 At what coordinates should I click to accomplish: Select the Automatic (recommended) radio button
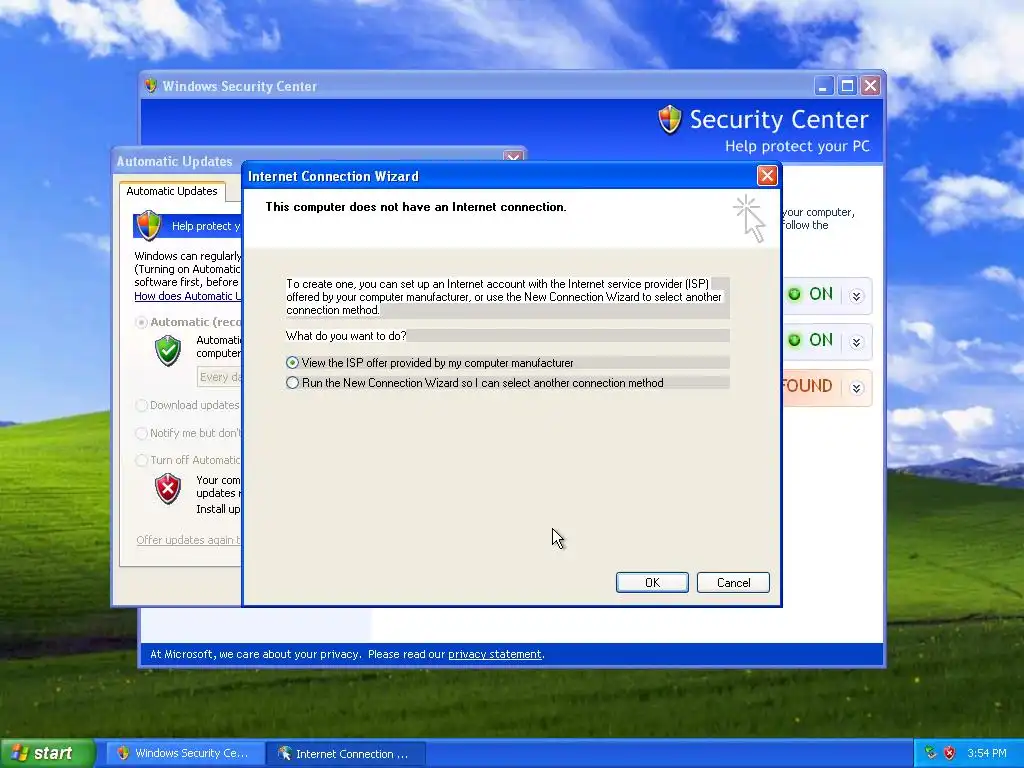(141, 322)
